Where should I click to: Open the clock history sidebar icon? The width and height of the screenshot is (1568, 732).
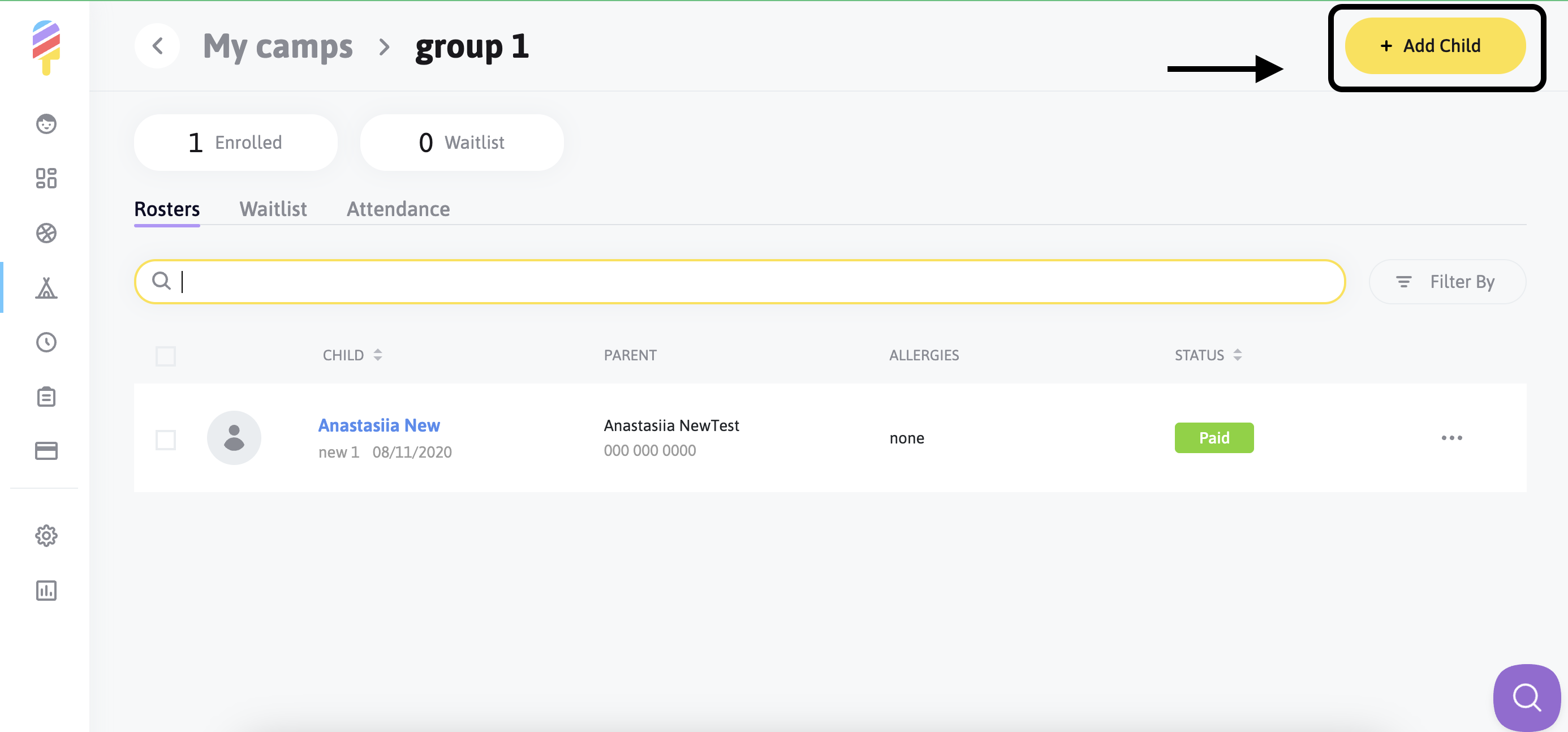pos(46,343)
